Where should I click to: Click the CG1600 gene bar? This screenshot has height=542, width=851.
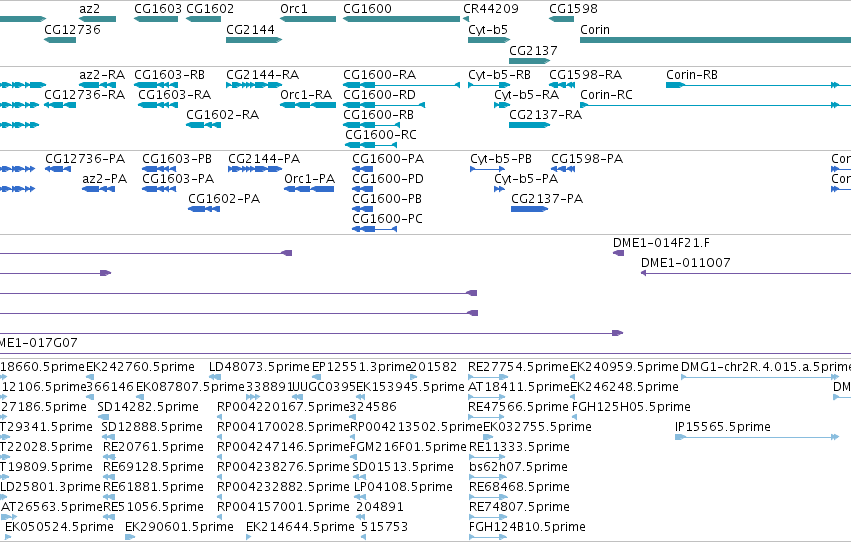[402, 19]
